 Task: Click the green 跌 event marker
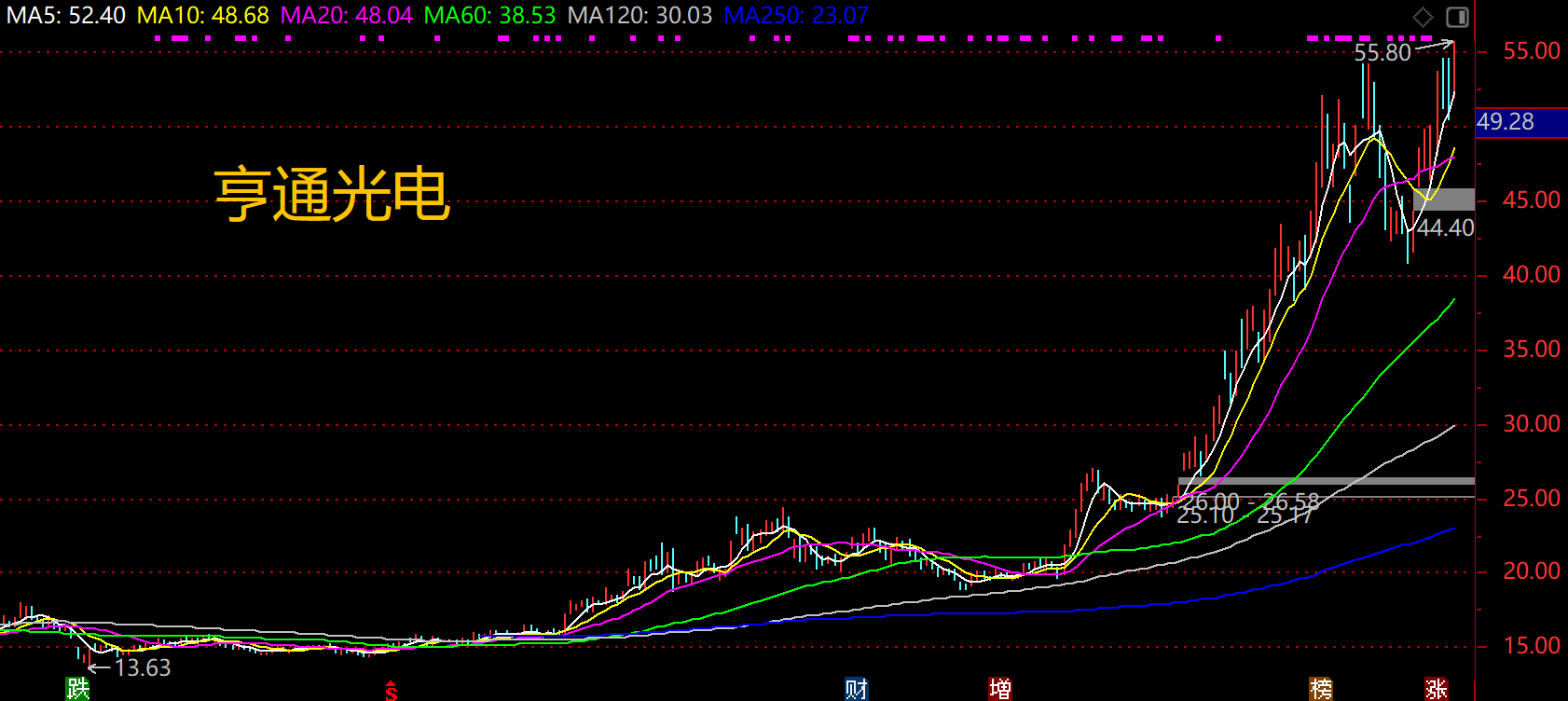point(77,689)
